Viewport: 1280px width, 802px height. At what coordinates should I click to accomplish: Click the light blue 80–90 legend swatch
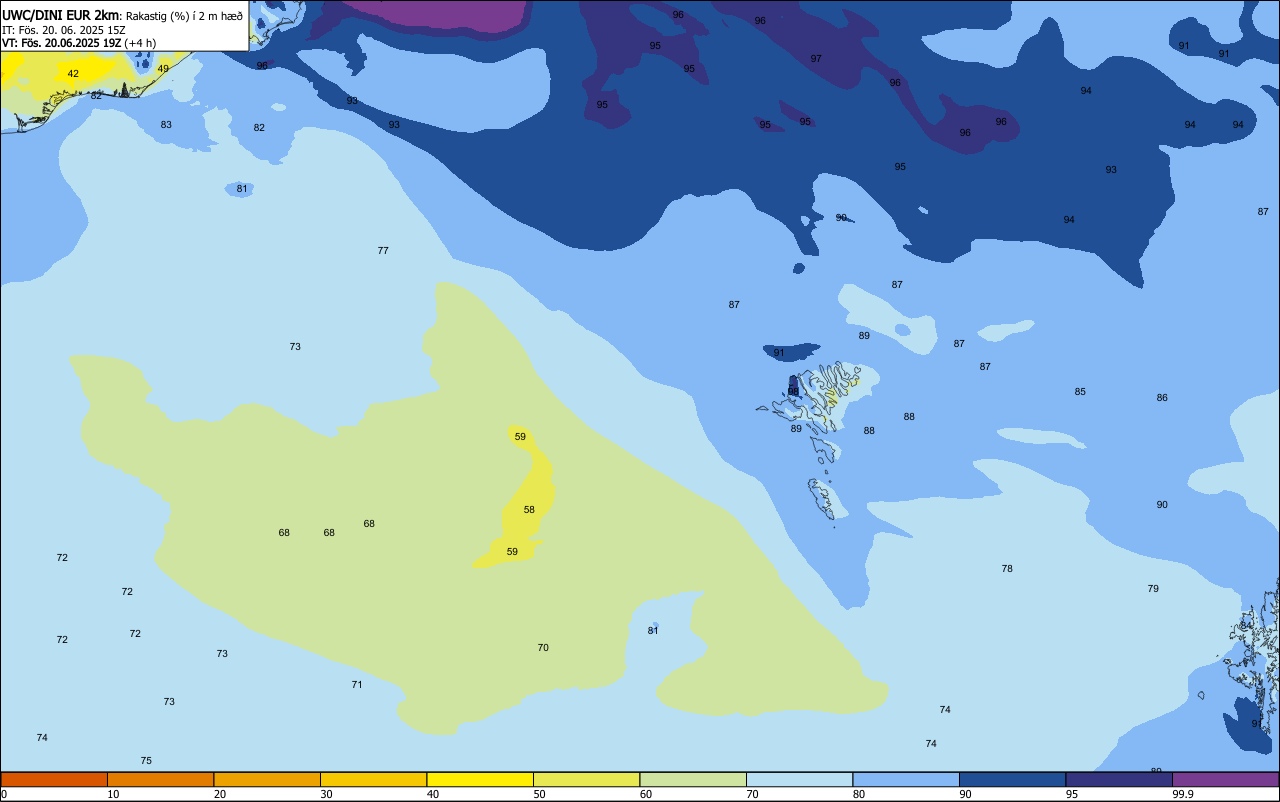[906, 780]
